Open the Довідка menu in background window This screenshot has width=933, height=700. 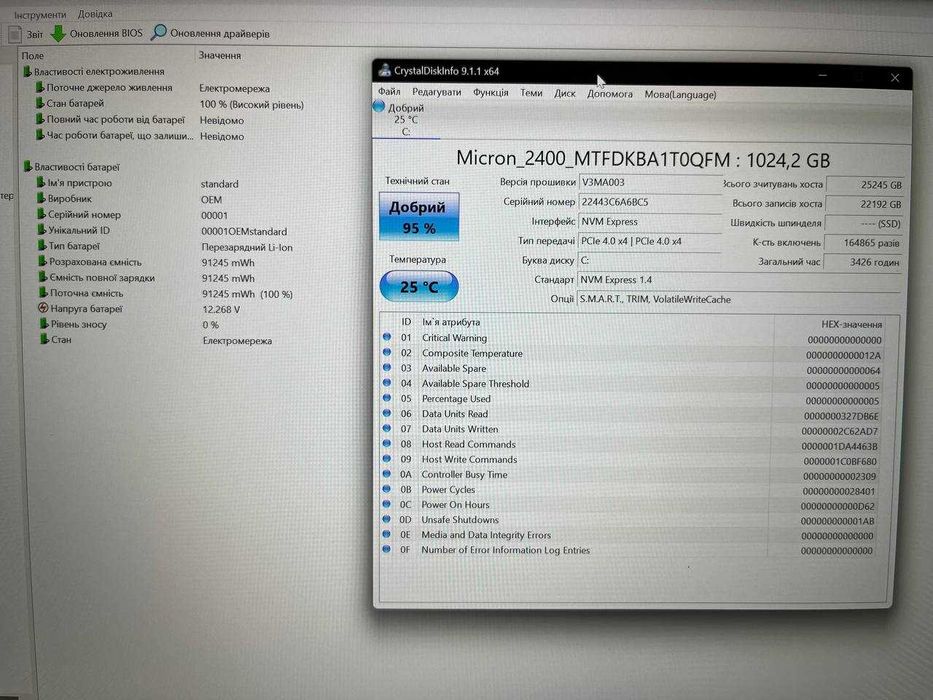coord(95,14)
